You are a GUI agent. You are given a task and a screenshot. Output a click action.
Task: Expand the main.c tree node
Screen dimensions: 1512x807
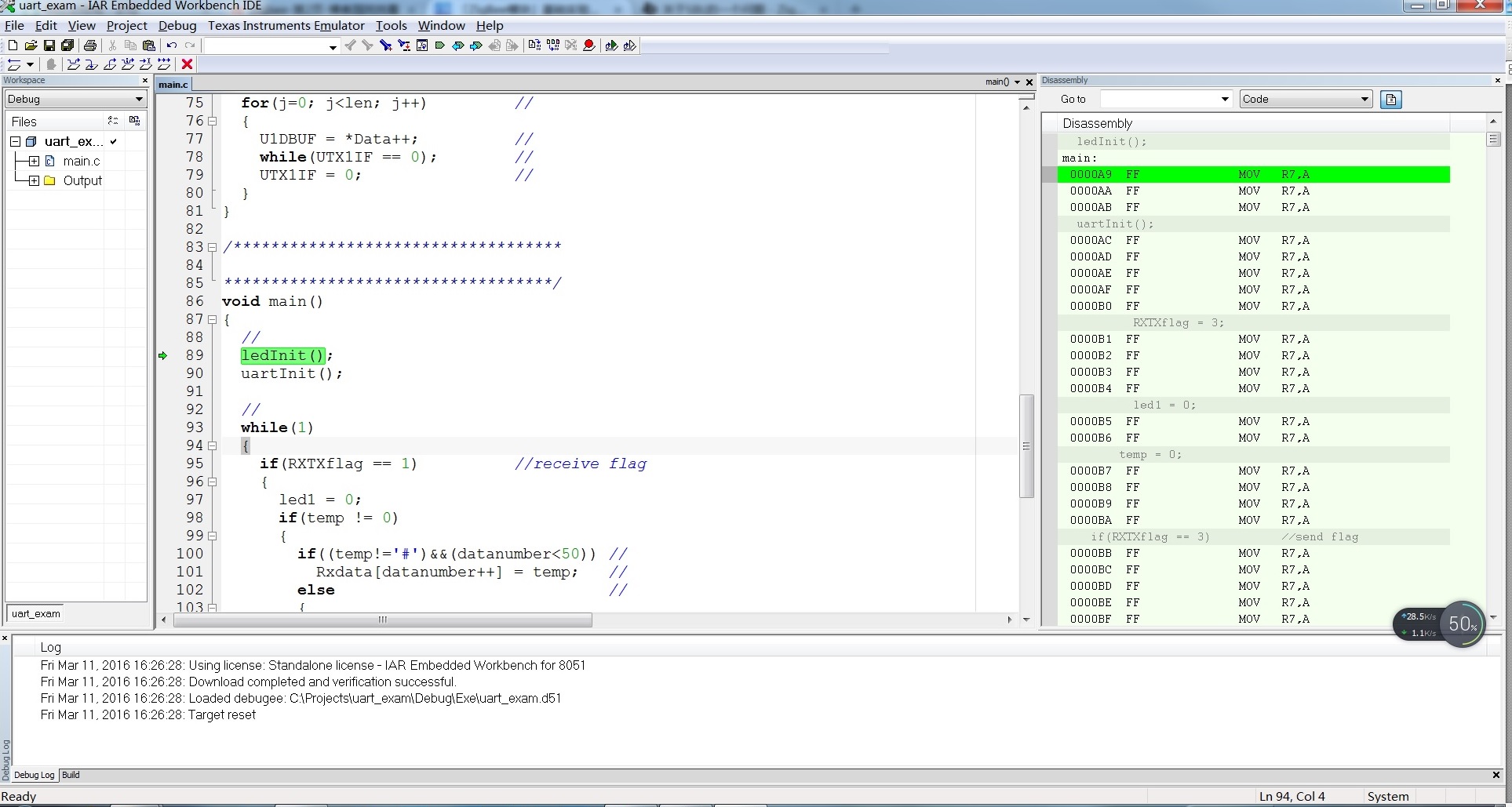(34, 161)
